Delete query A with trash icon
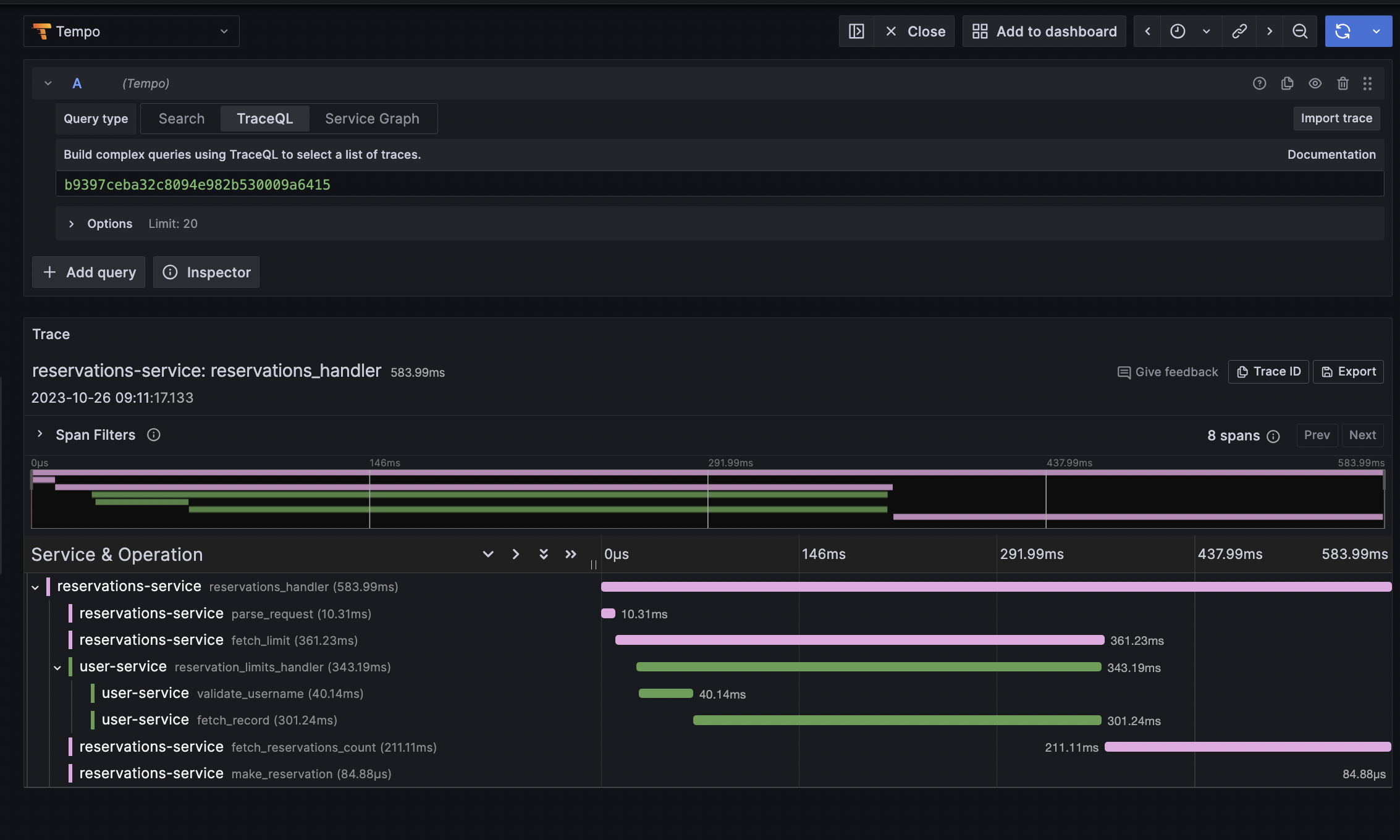Image resolution: width=1400 pixels, height=840 pixels. click(x=1343, y=83)
